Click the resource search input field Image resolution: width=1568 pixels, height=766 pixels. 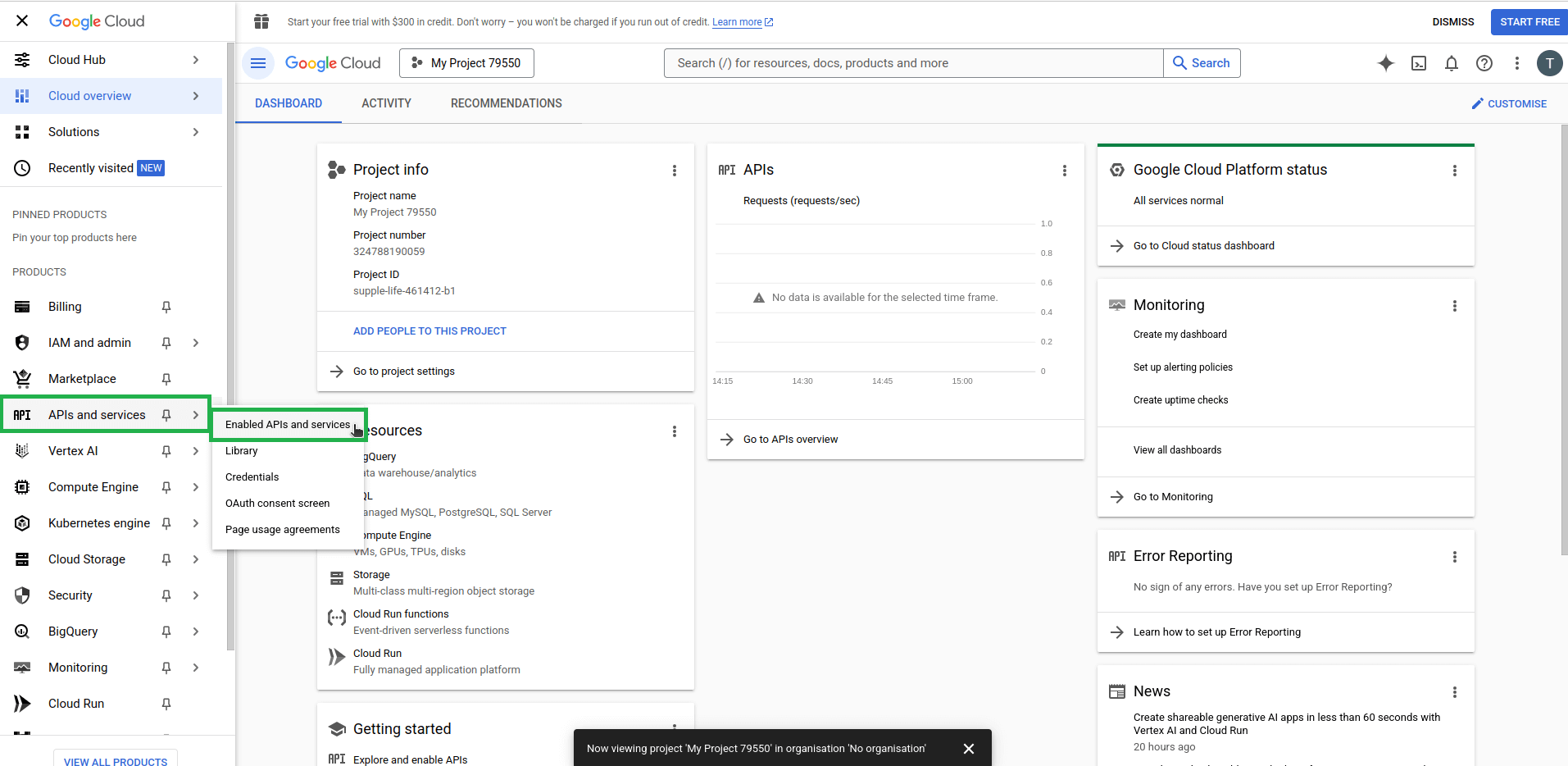click(913, 63)
